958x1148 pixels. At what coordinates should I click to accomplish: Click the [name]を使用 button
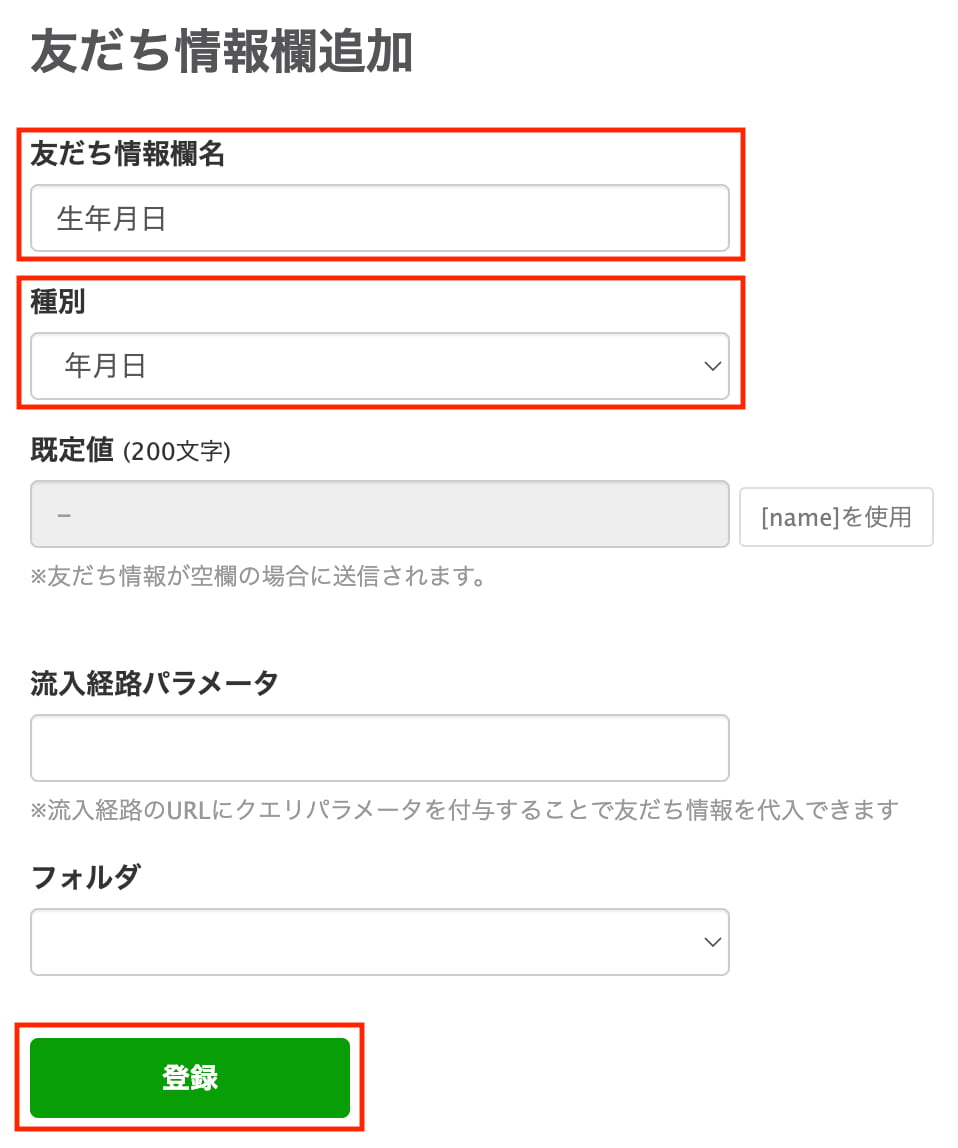tap(836, 516)
